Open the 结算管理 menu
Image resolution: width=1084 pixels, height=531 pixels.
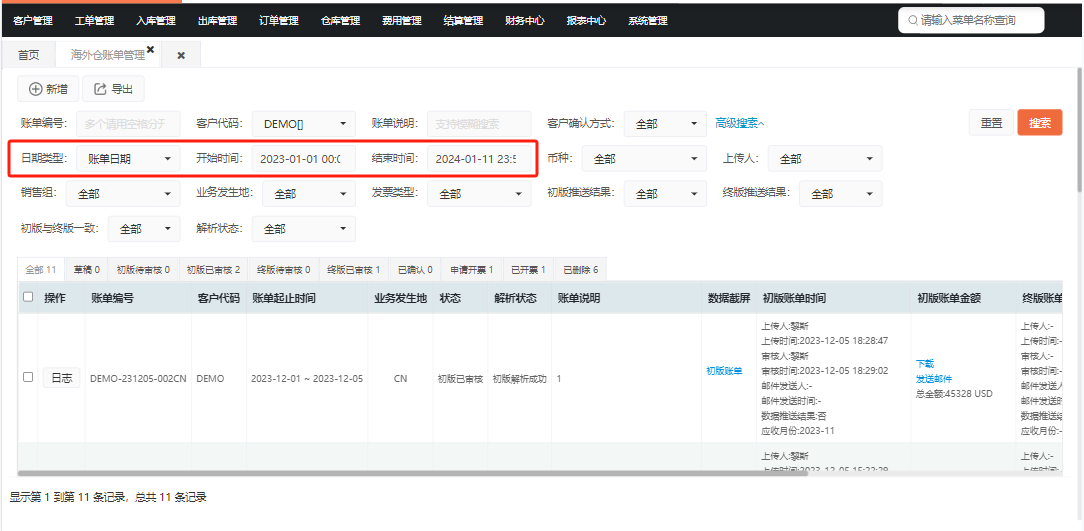[463, 21]
